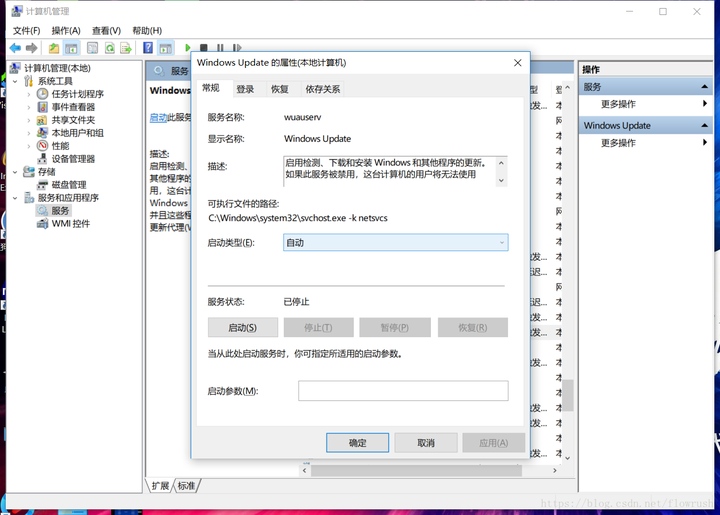Select 服务 node in the tree
The width and height of the screenshot is (720, 515).
tap(60, 211)
